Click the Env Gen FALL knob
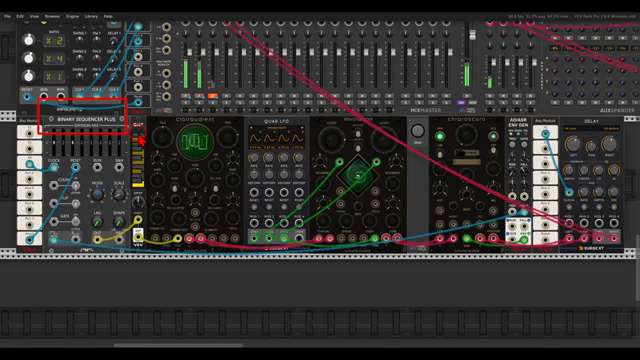The height and width of the screenshot is (360, 640). 524,171
